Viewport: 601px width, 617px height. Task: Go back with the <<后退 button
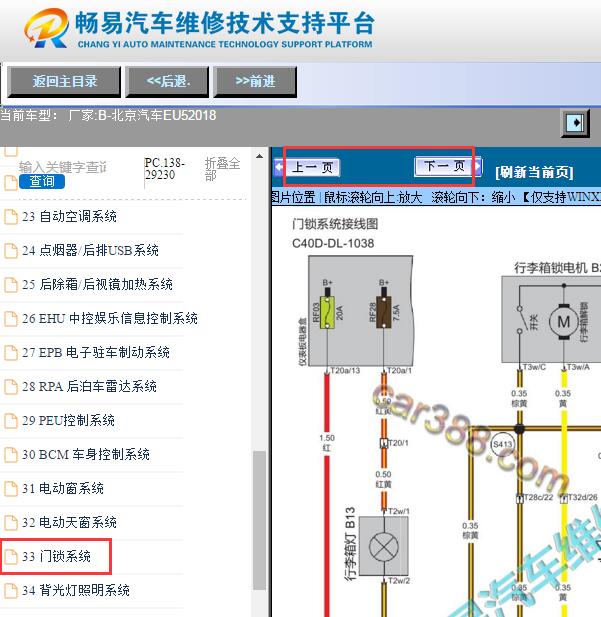167,82
